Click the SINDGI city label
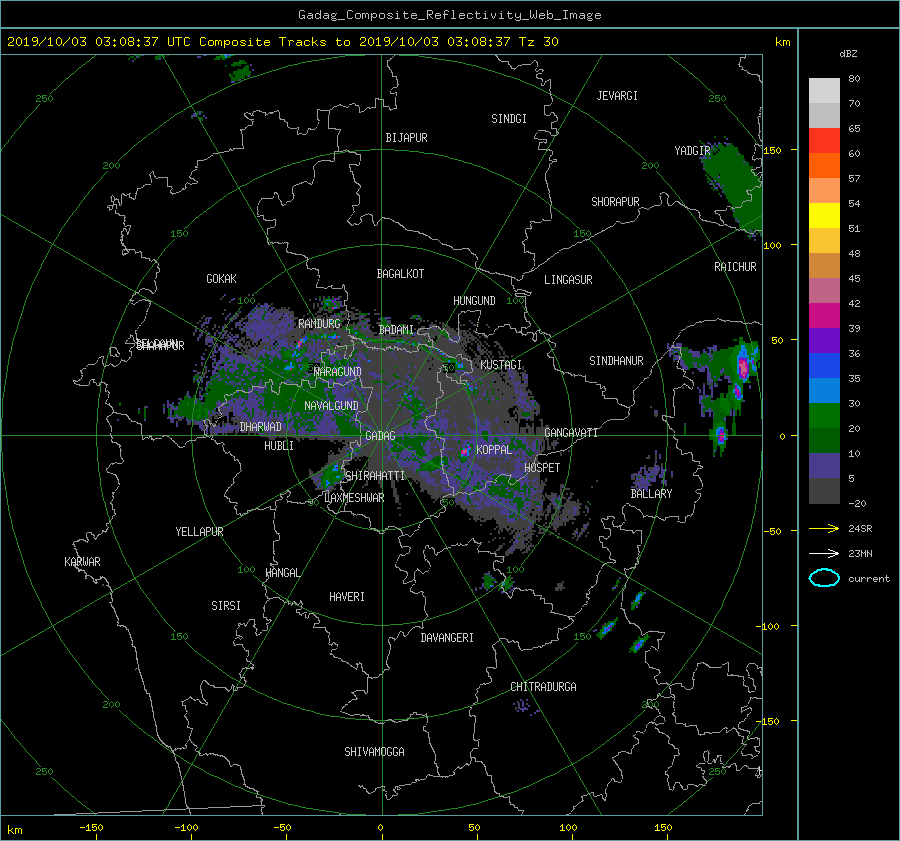Viewport: 900px width, 841px height. 509,119
